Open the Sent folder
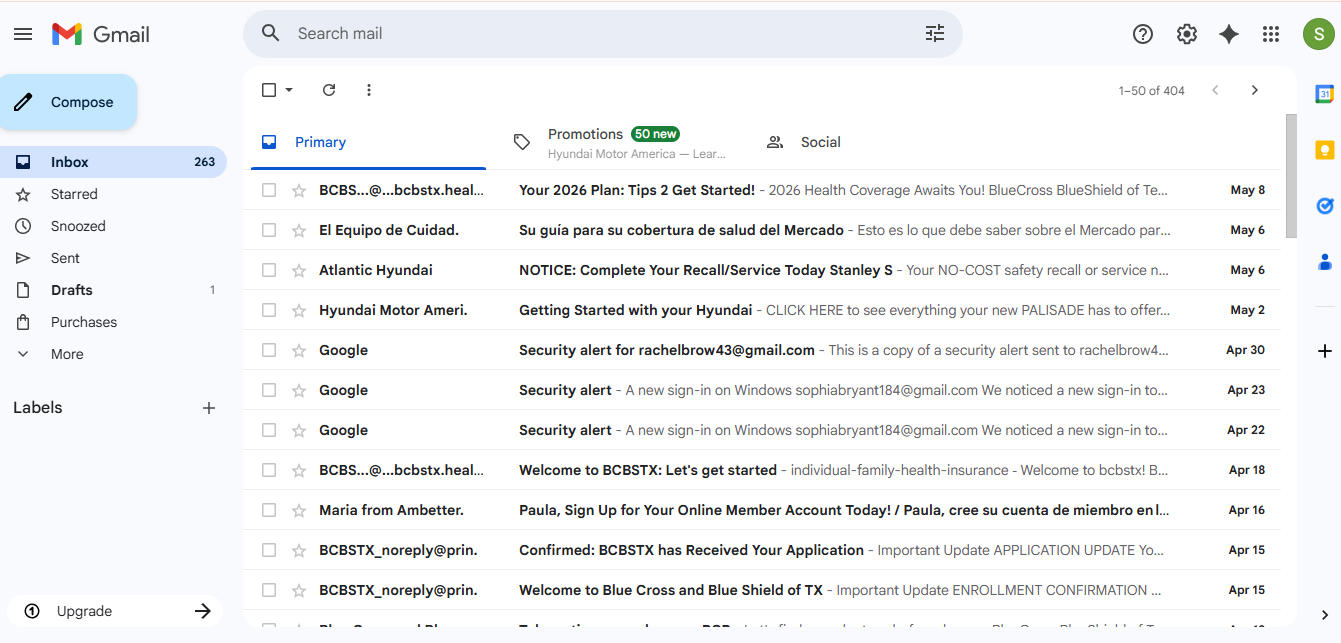The height and width of the screenshot is (643, 1341). [x=113, y=258]
